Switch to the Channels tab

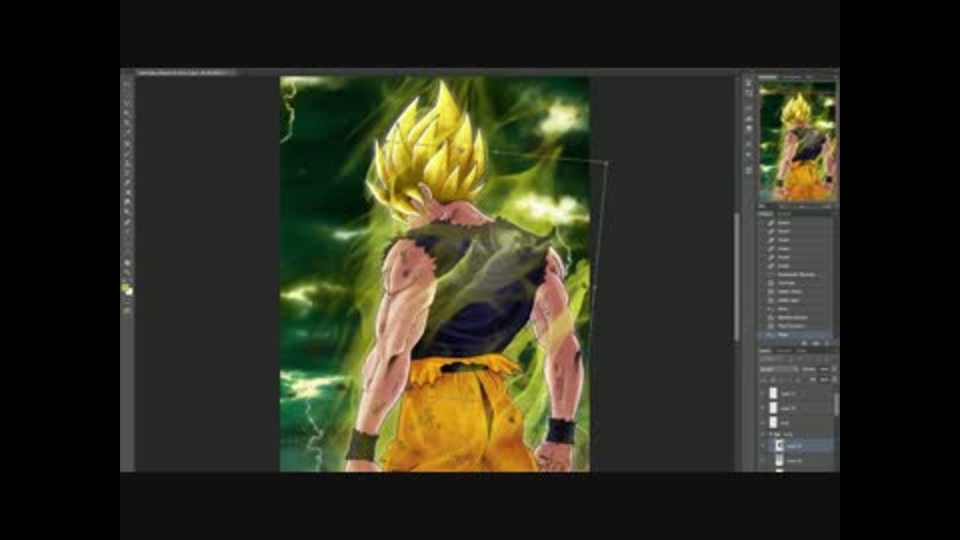click(783, 351)
